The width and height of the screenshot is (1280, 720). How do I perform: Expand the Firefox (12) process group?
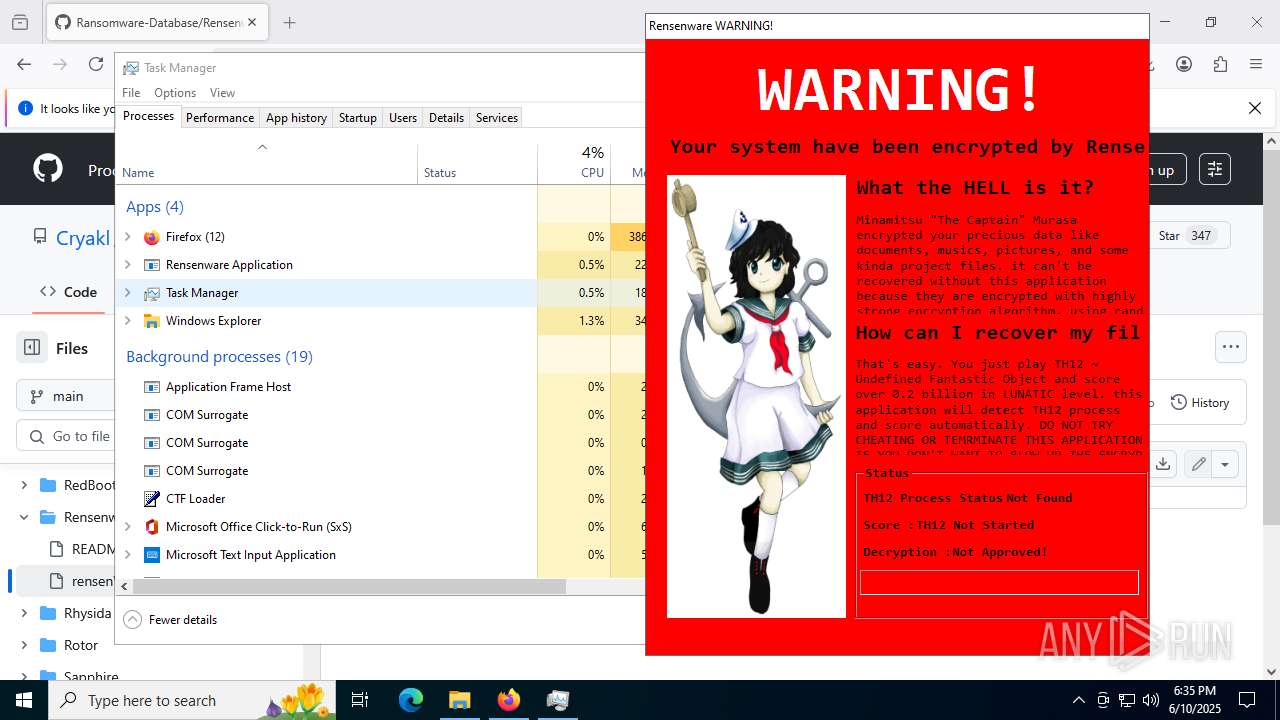(x=127, y=237)
